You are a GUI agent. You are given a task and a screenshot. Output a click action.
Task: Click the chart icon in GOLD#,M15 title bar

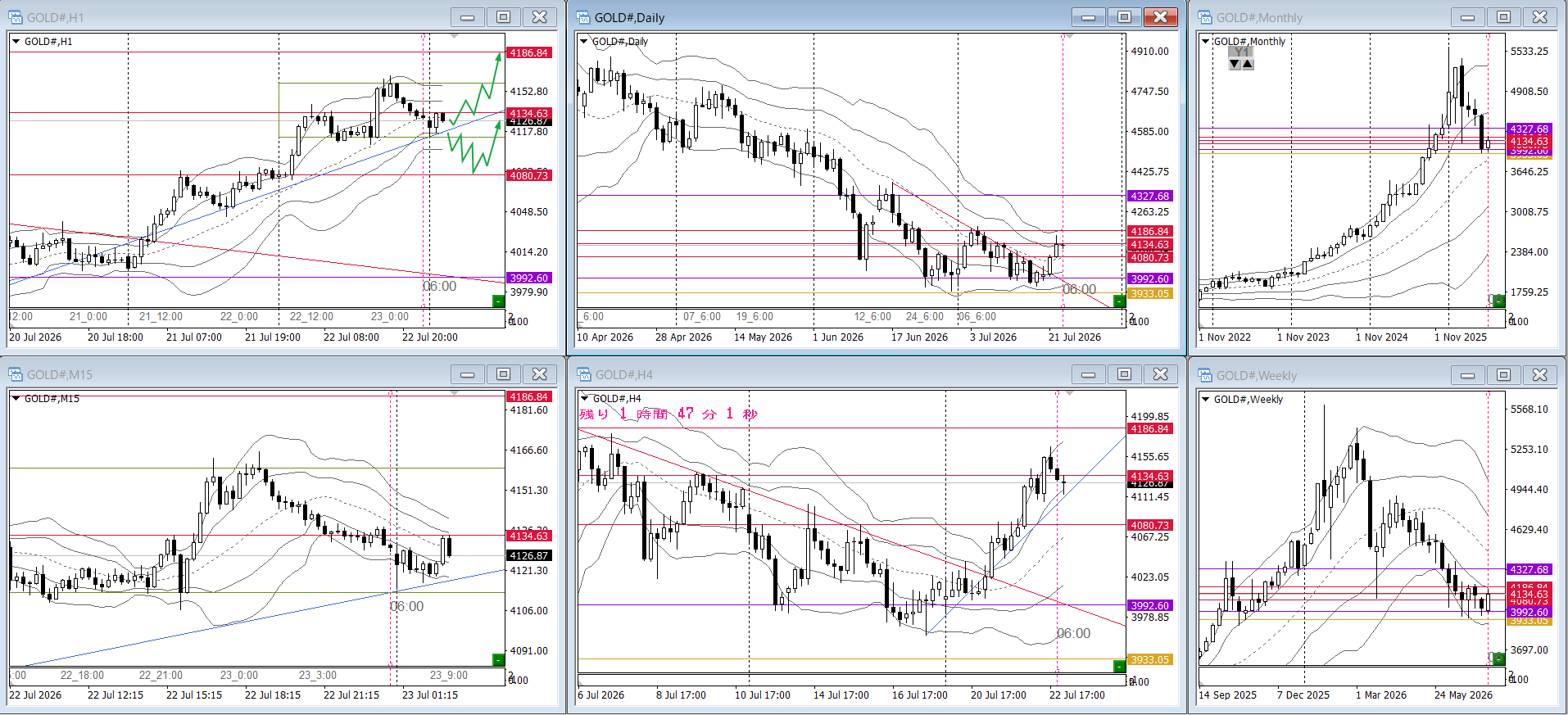pyautogui.click(x=16, y=374)
